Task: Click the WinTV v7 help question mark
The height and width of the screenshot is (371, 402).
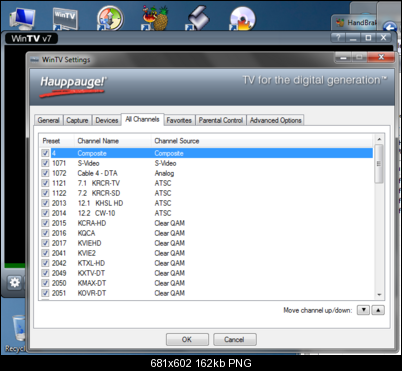Action: pos(338,38)
